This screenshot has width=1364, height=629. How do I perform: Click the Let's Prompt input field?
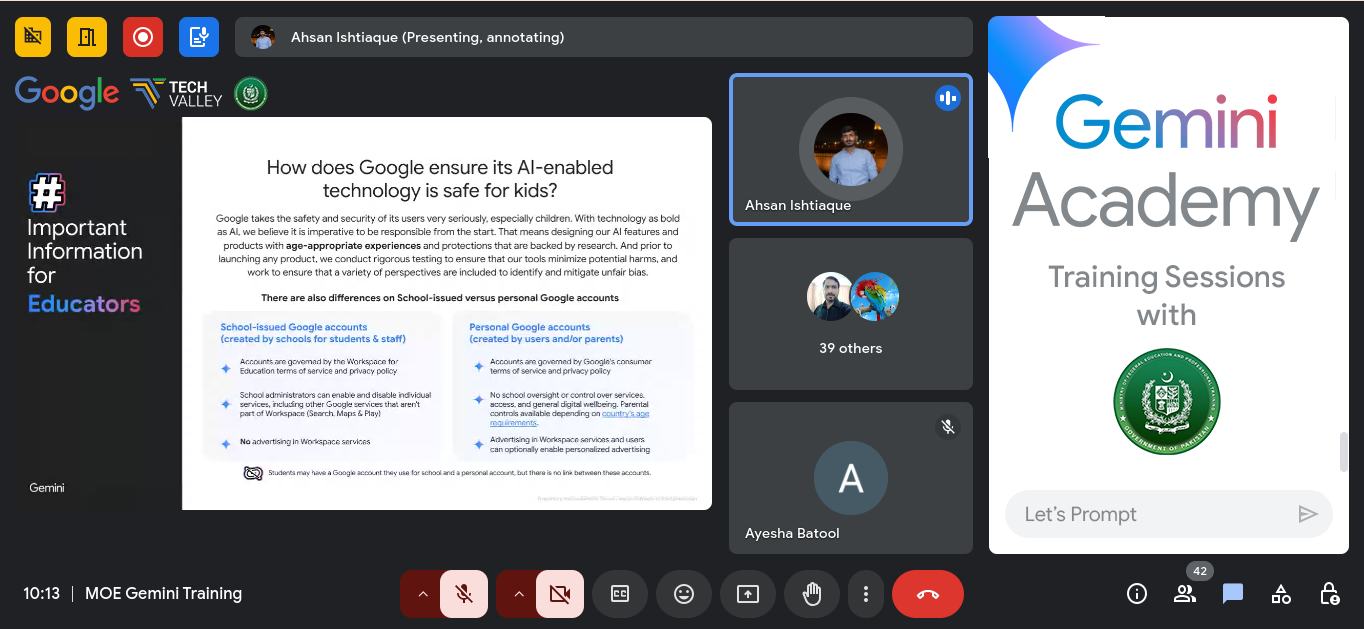tap(1168, 514)
